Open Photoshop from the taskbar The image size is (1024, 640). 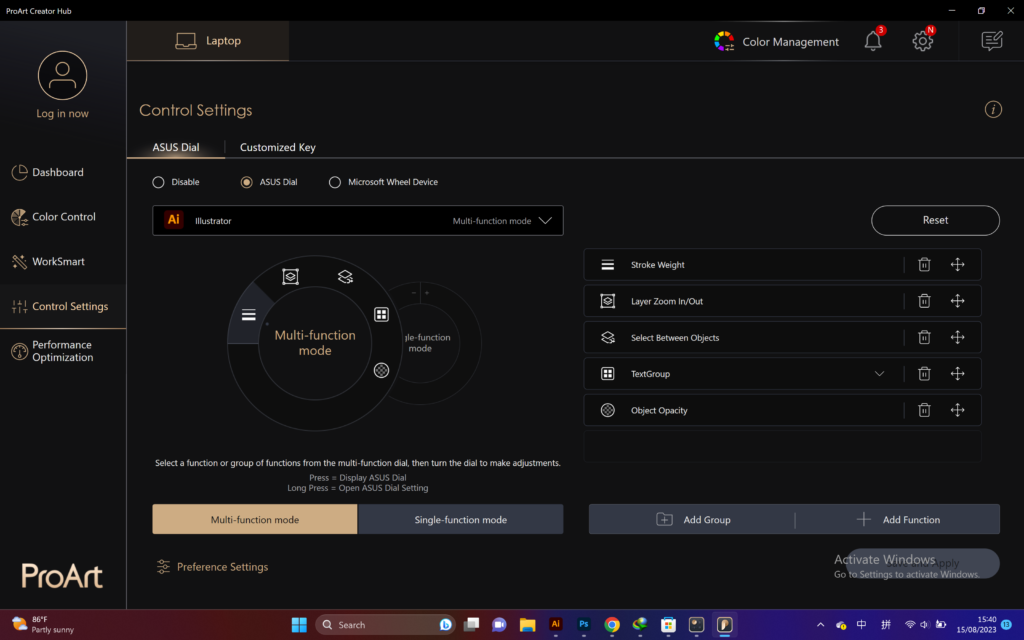[x=584, y=624]
